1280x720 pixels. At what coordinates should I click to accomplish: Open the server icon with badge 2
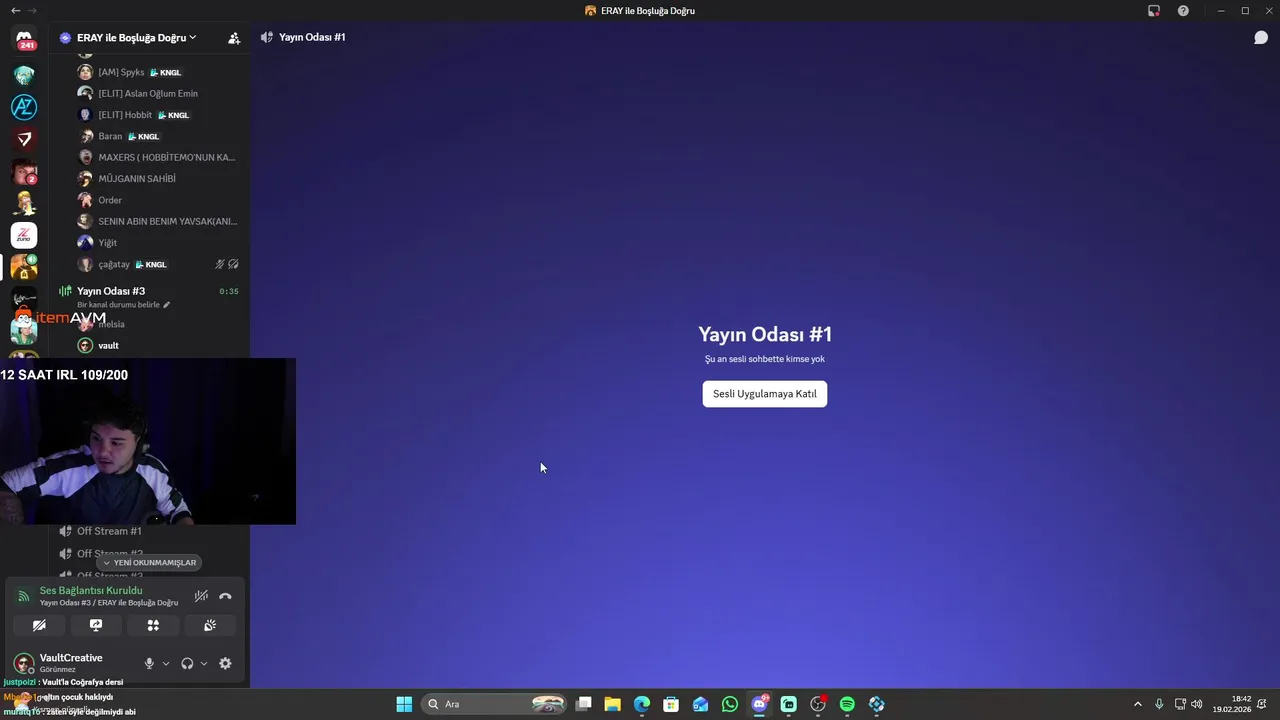point(24,171)
